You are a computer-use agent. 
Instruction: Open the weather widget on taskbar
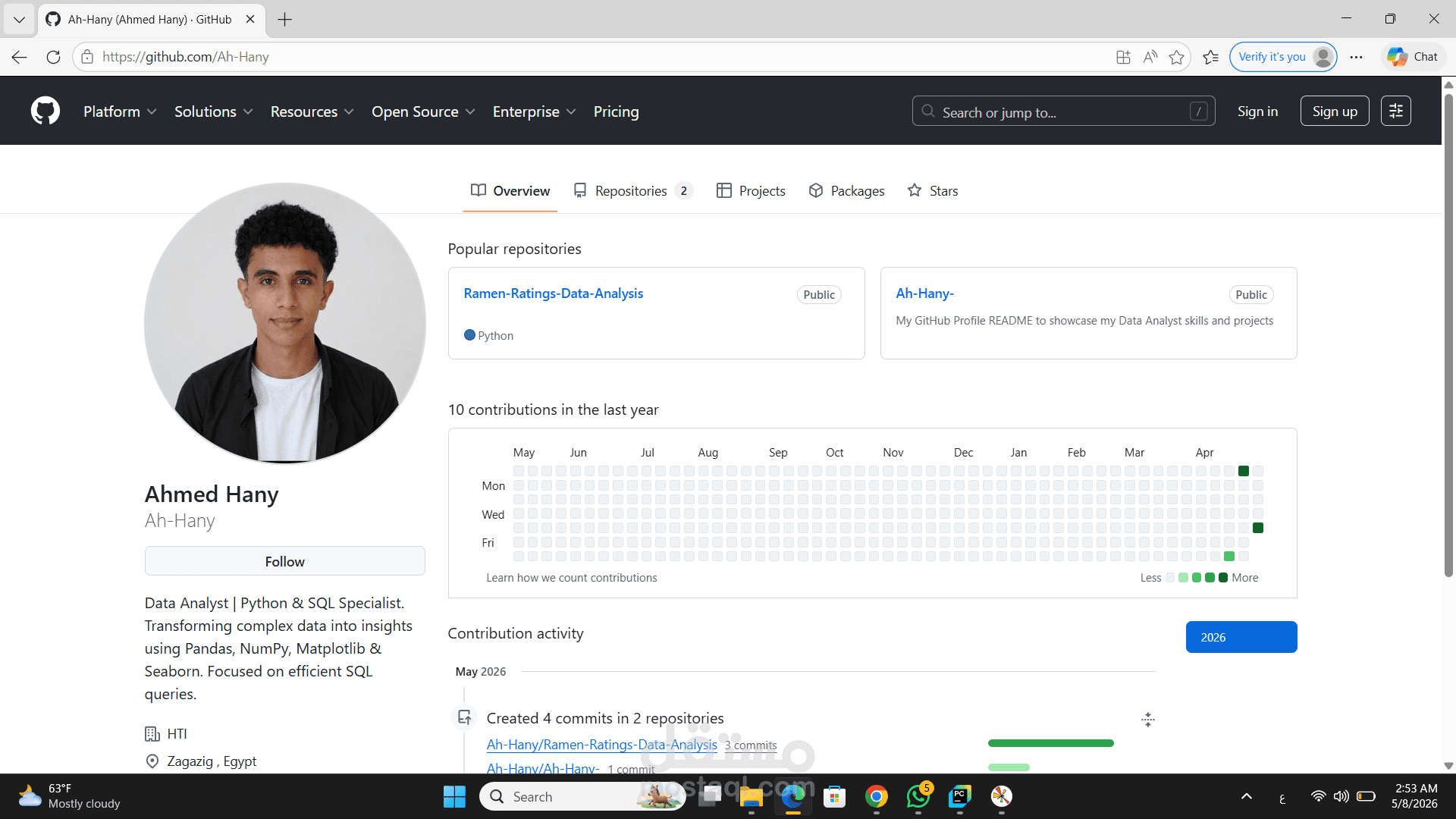coord(70,796)
